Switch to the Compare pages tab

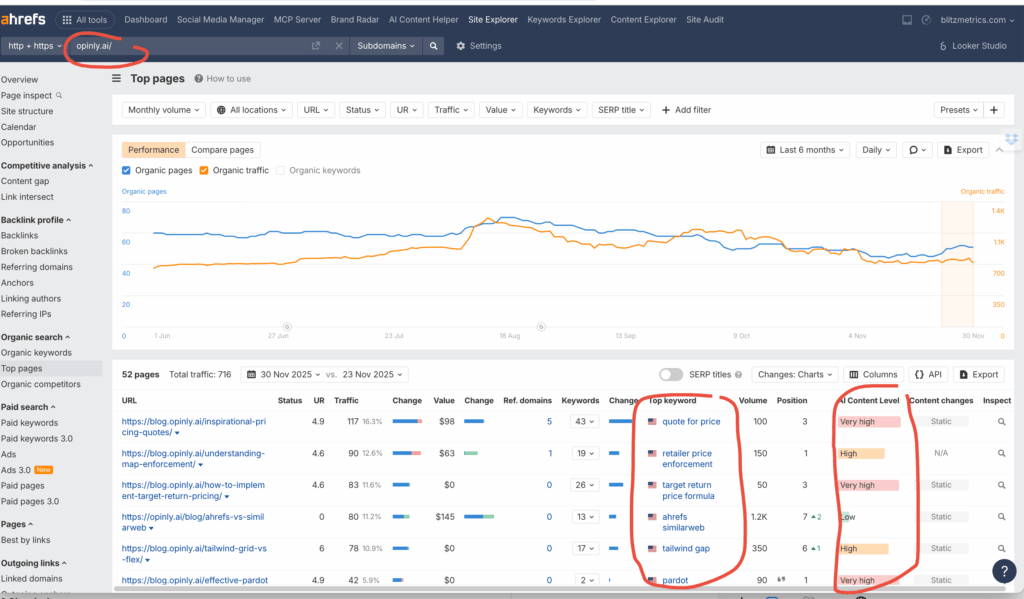point(222,150)
